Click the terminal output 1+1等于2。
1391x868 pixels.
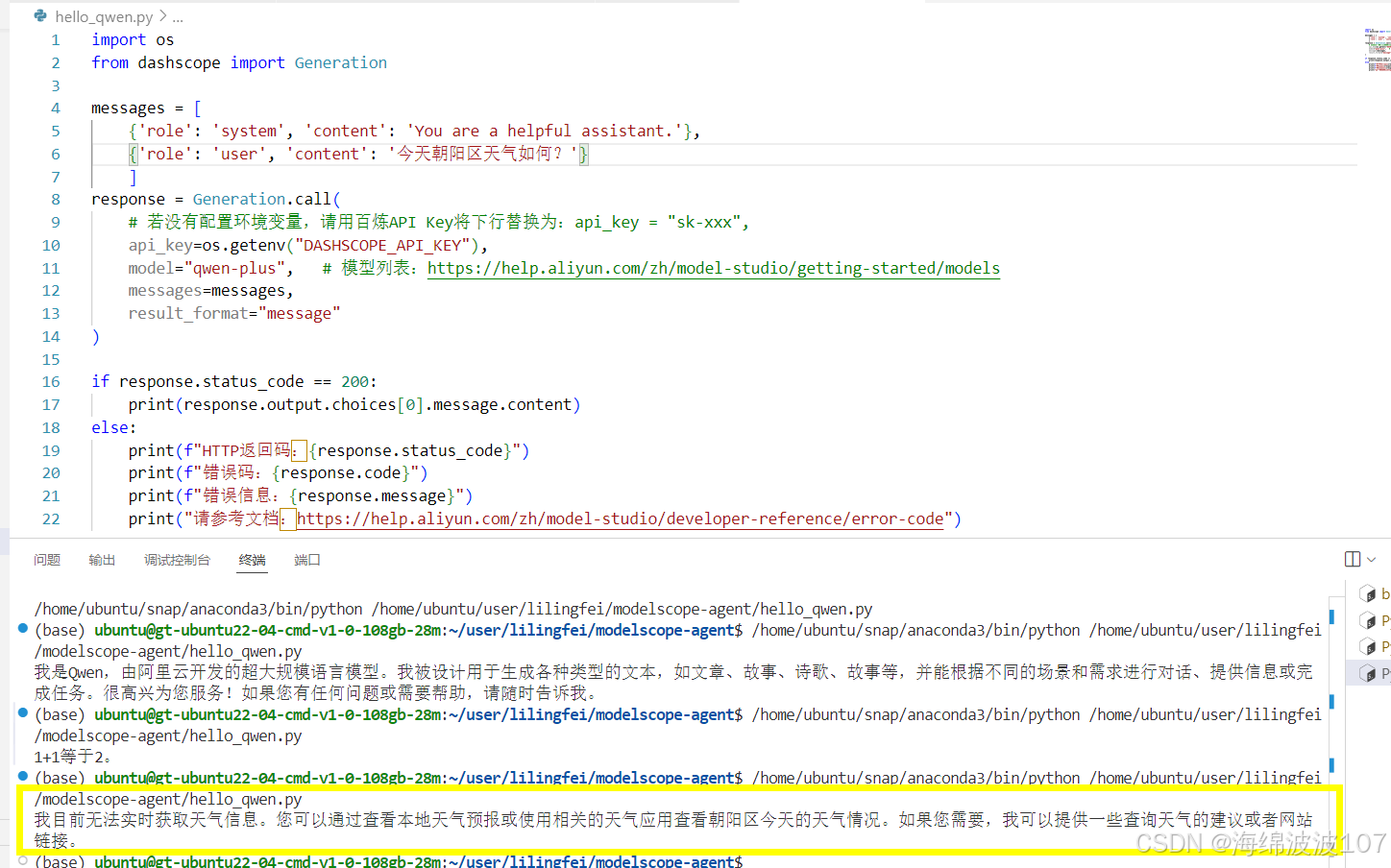point(74,757)
